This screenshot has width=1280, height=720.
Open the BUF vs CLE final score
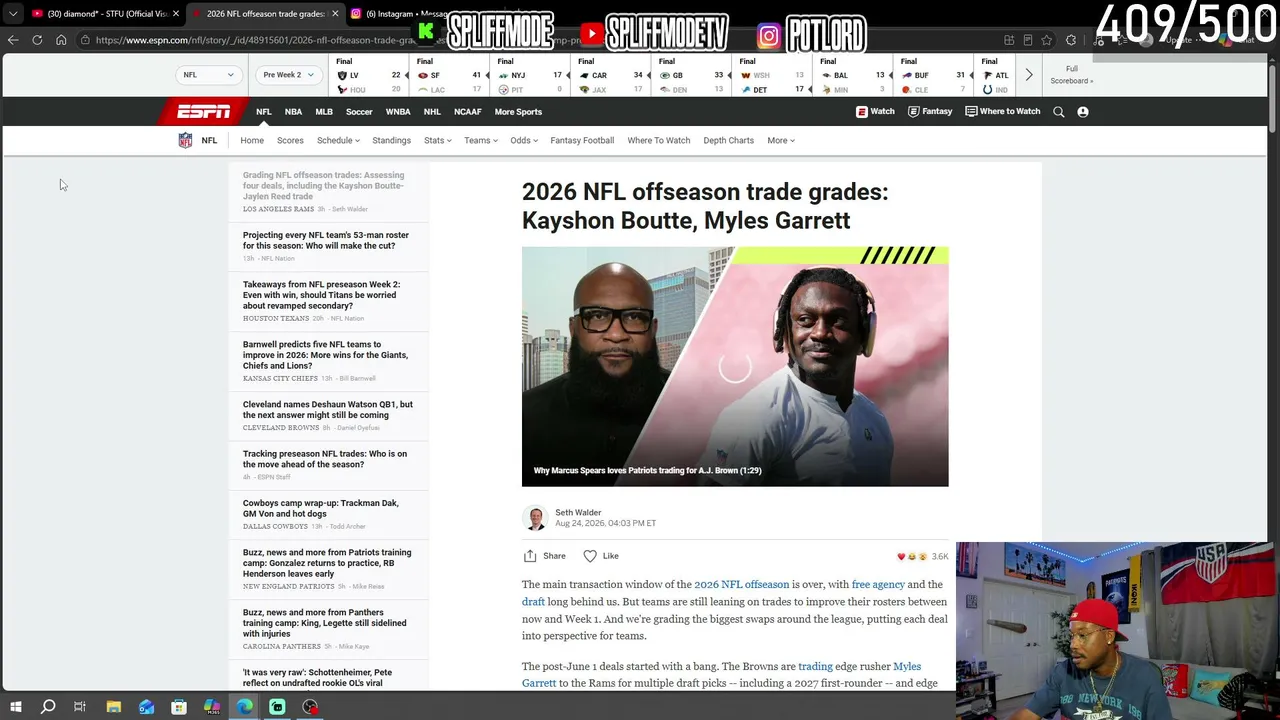tap(934, 75)
